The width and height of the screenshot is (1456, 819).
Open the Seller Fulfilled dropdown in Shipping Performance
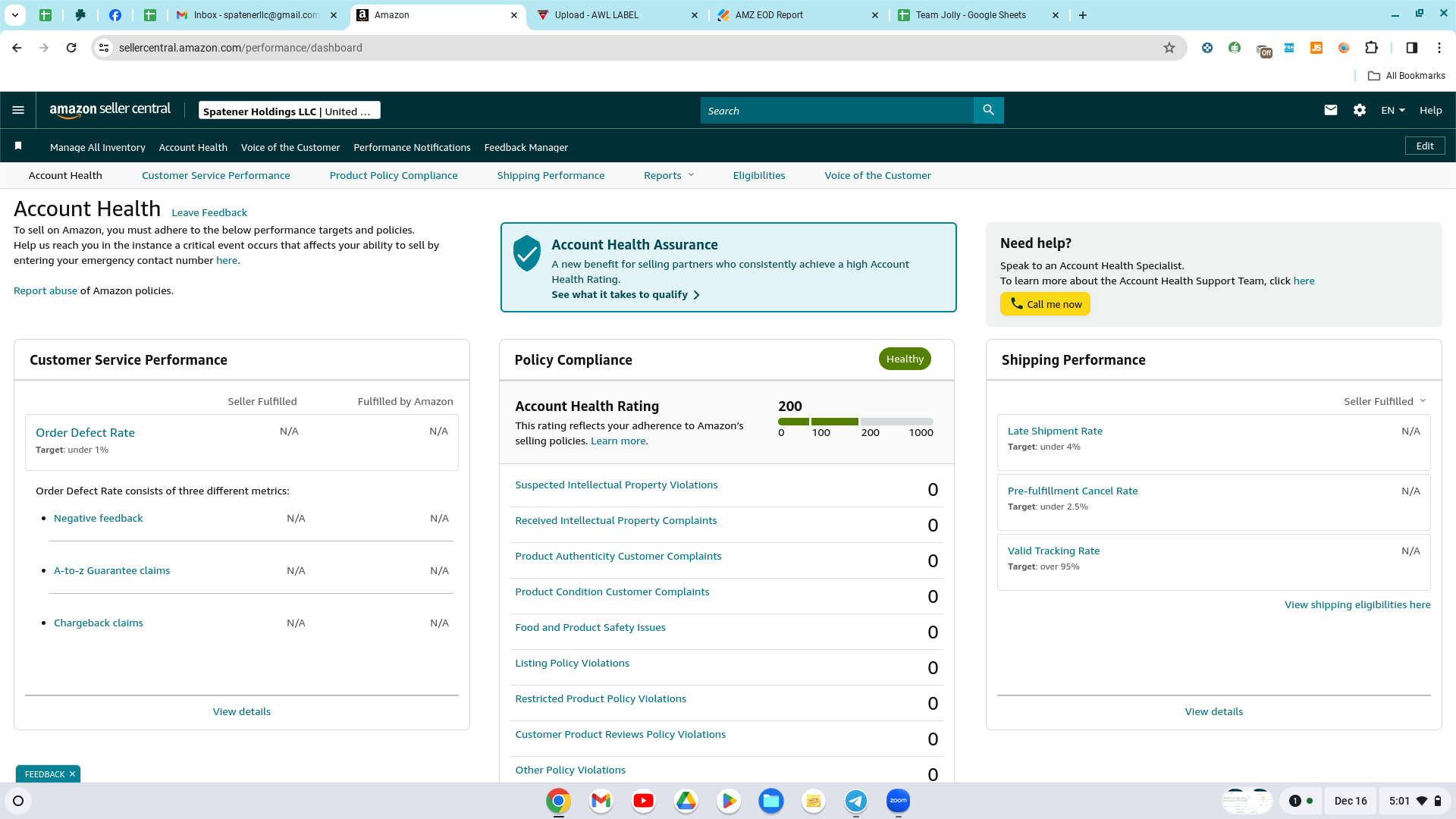click(1385, 401)
